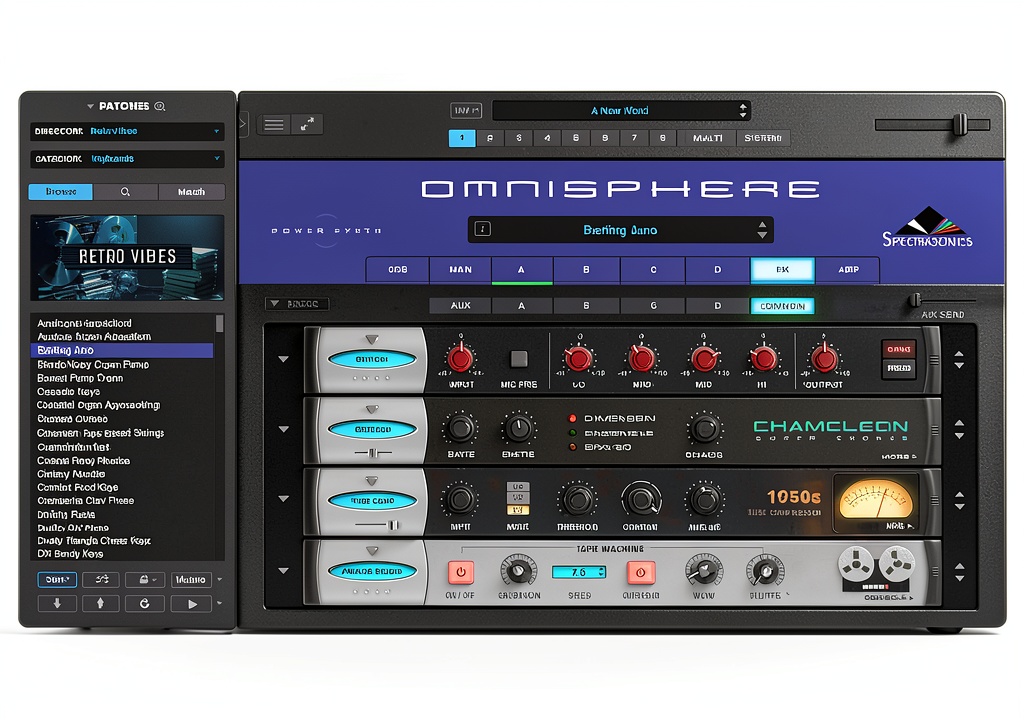Viewport: 1024px width, 720px height.
Task: Click the small box left of the multi name
Action: click(466, 110)
